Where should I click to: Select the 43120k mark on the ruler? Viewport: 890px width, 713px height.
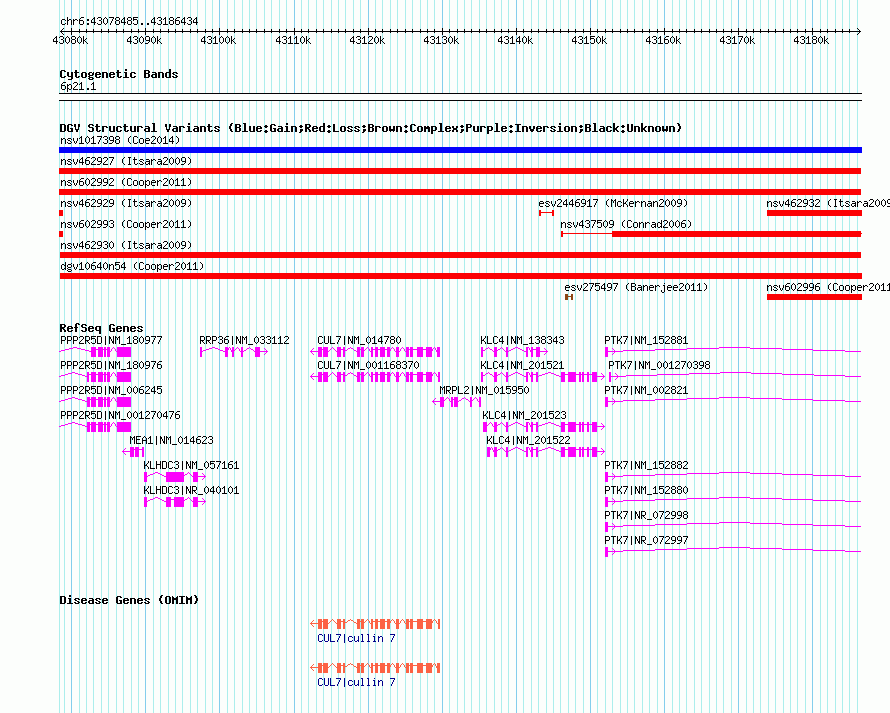point(367,41)
